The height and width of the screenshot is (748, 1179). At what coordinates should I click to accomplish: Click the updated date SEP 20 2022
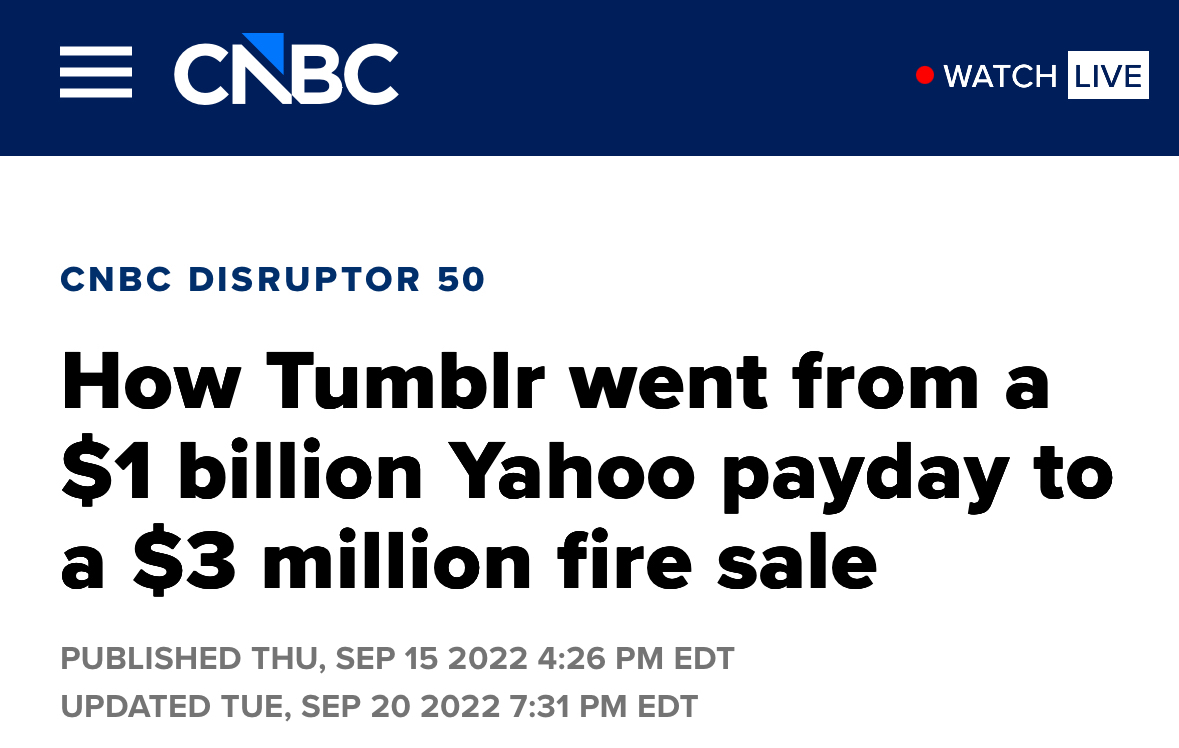pyautogui.click(x=399, y=706)
